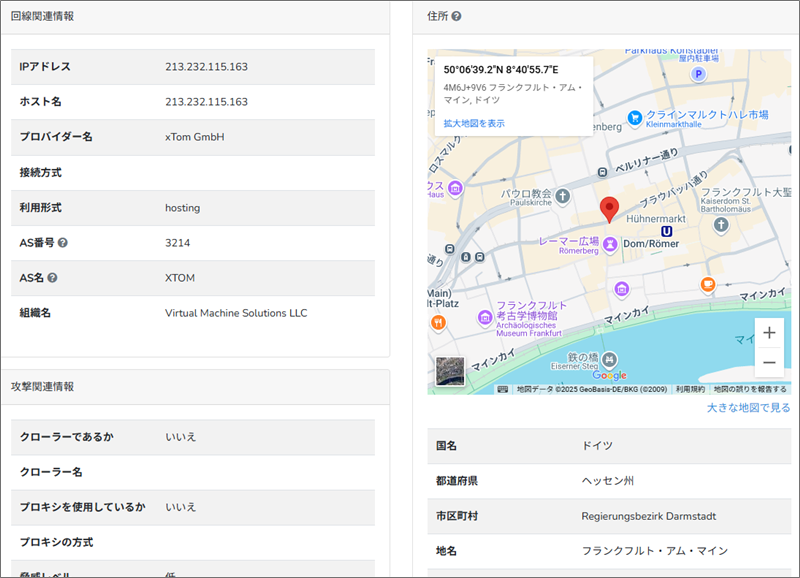Viewport: 800px width, 578px height.
Task: Switch to satellite view thumbnail
Action: (x=450, y=371)
